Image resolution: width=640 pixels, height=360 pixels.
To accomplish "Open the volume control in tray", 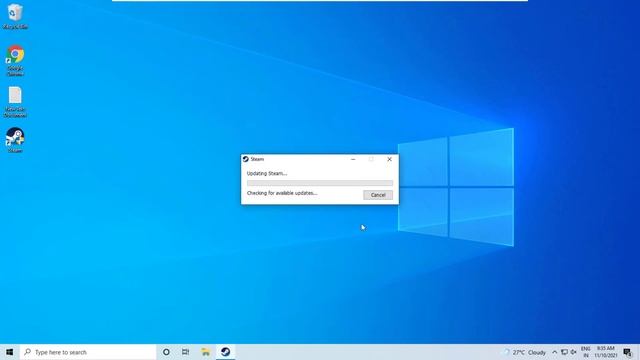I will tap(573, 352).
